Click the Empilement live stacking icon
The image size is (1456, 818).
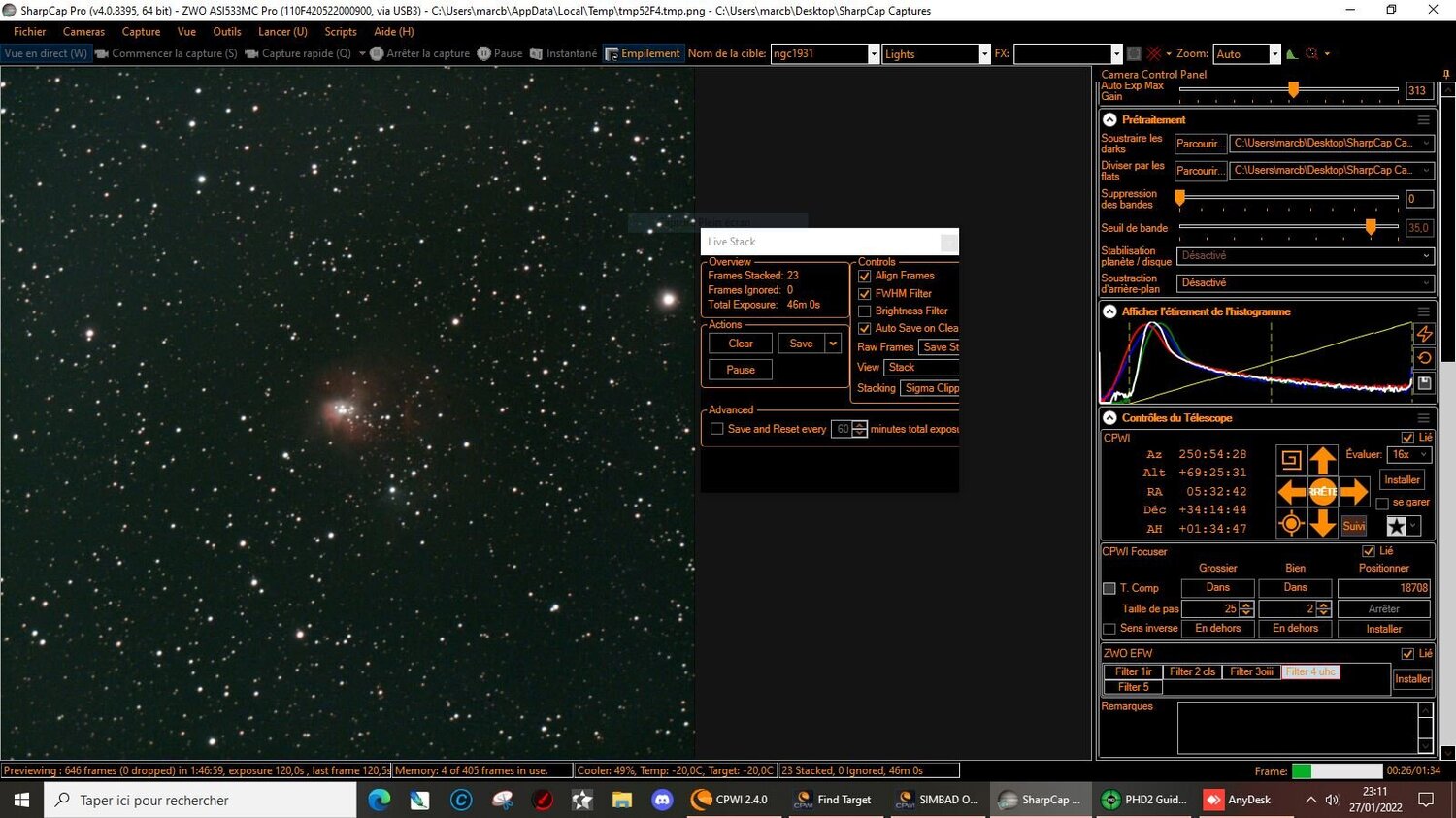612,53
